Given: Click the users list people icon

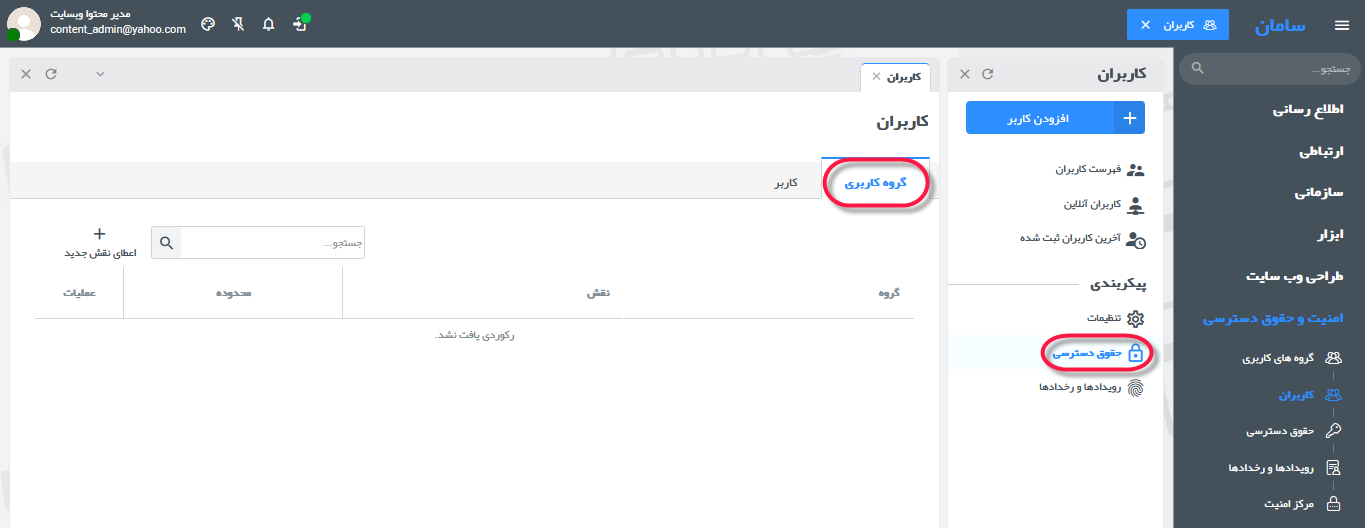Looking at the screenshot, I should point(1136,170).
